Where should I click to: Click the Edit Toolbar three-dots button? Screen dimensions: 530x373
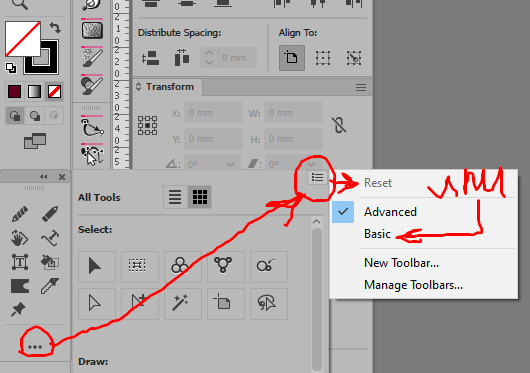(35, 347)
